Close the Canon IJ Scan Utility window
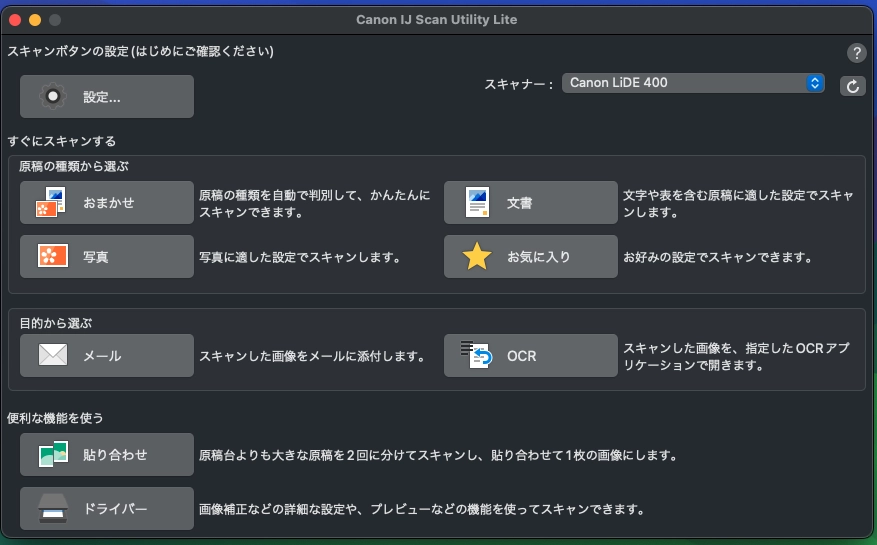877x545 pixels. click(x=15, y=20)
